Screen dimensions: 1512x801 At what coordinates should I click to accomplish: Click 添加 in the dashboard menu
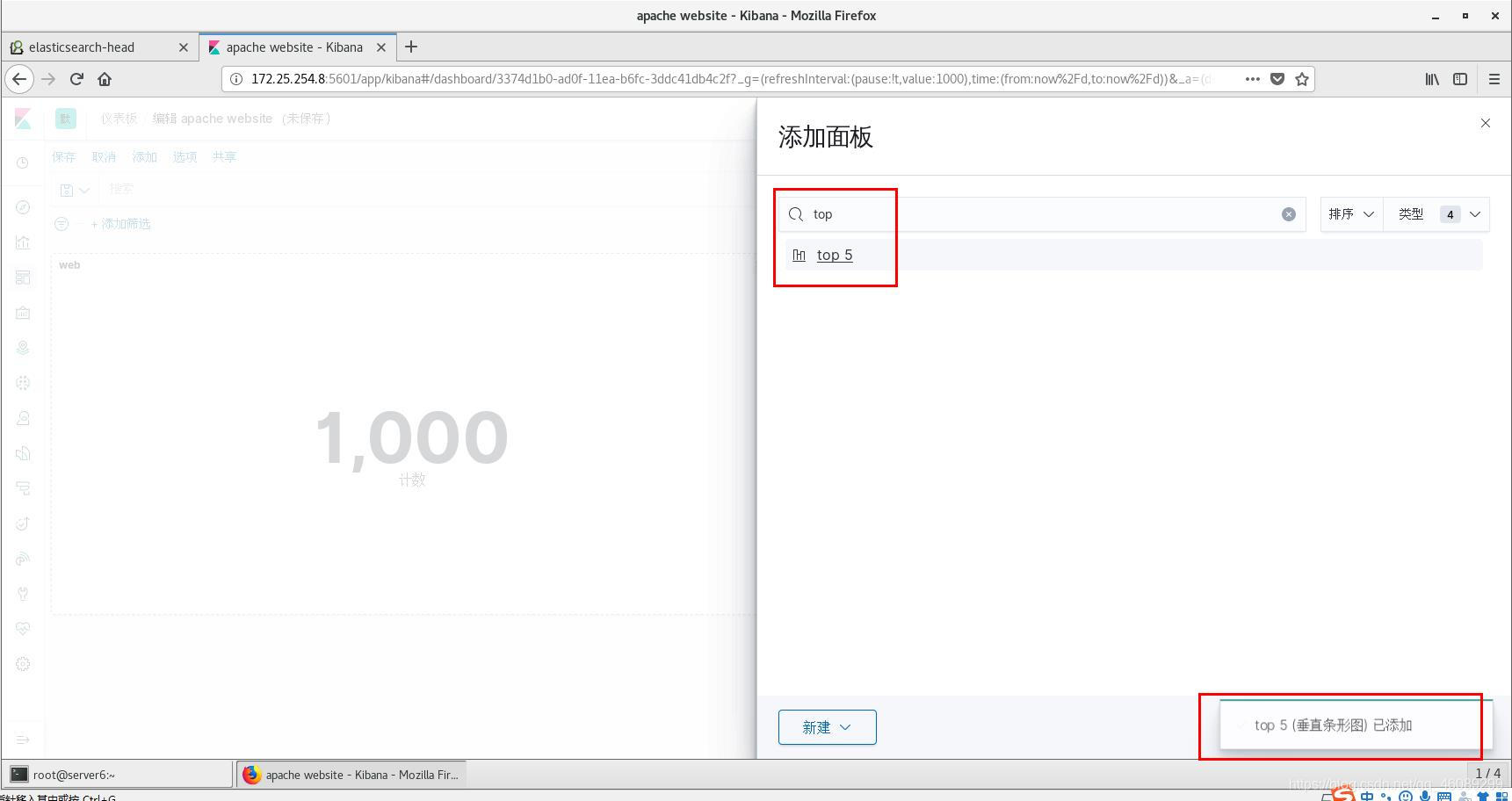[144, 157]
